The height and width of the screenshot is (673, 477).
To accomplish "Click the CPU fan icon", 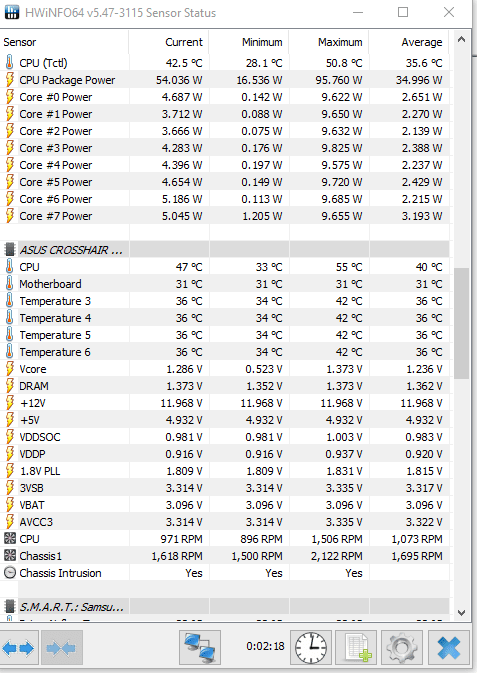I will pyautogui.click(x=9, y=539).
